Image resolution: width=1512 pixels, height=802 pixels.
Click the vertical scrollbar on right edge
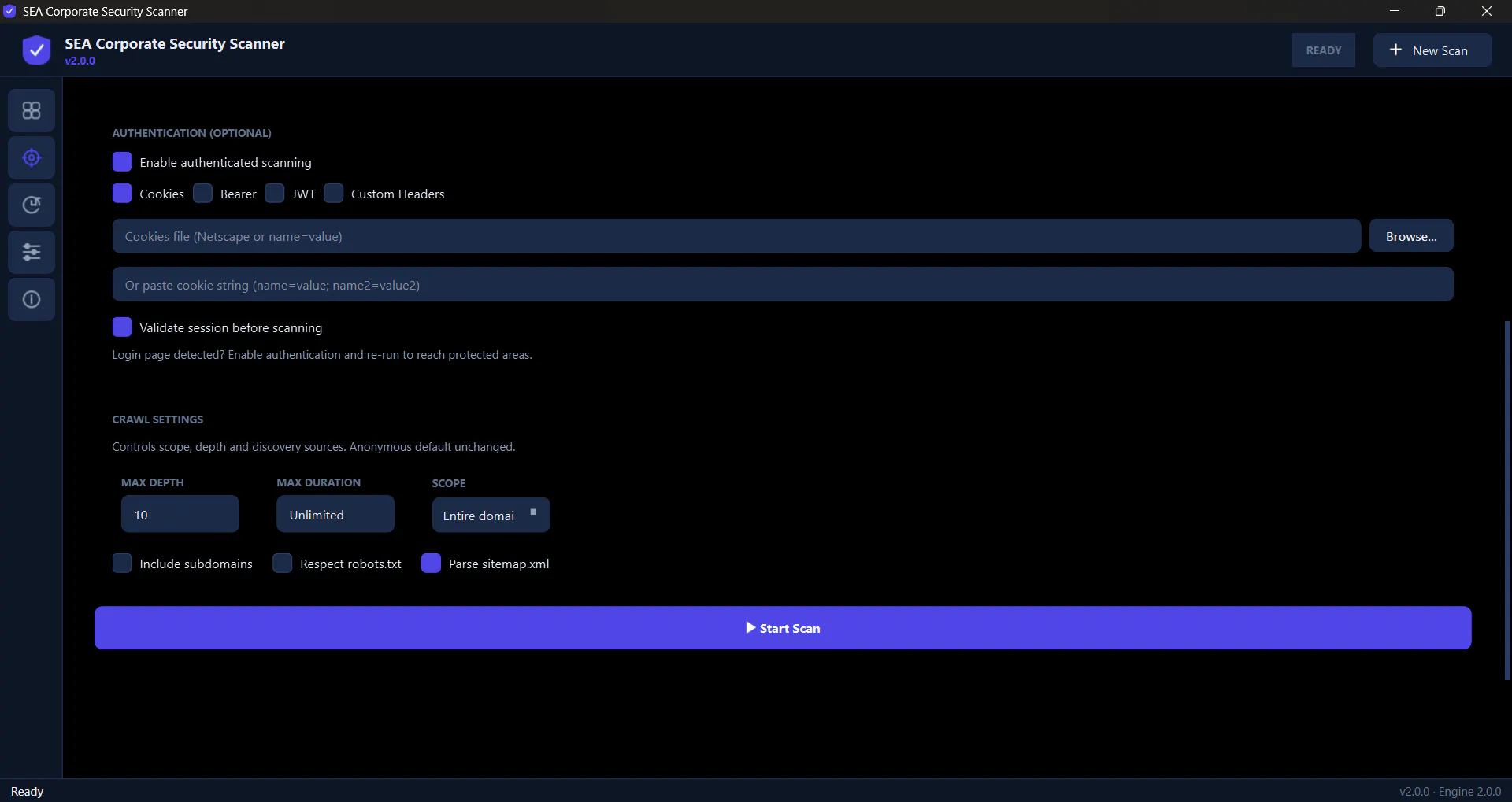click(x=1507, y=500)
